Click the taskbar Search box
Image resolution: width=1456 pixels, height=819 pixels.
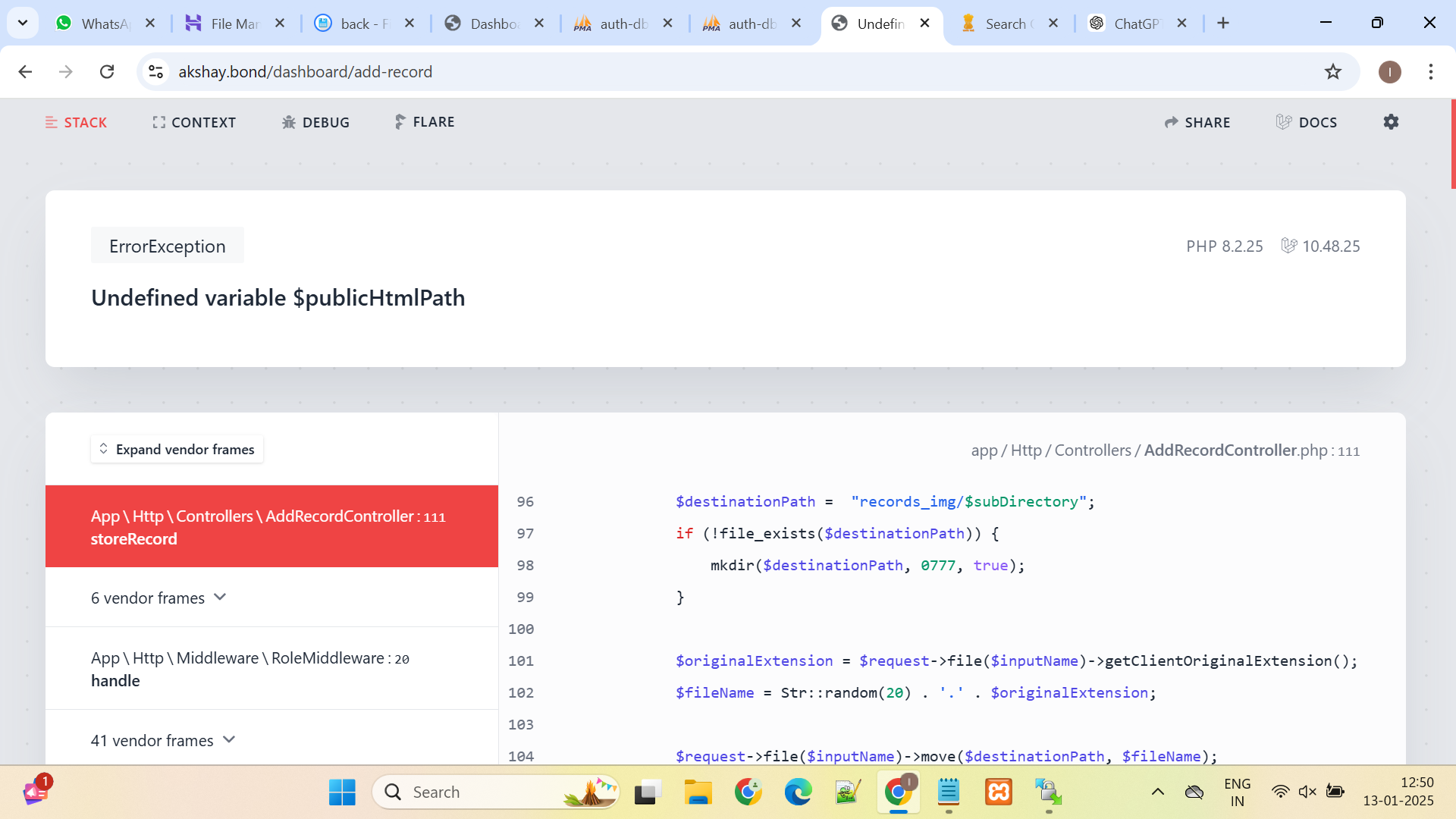click(x=496, y=792)
